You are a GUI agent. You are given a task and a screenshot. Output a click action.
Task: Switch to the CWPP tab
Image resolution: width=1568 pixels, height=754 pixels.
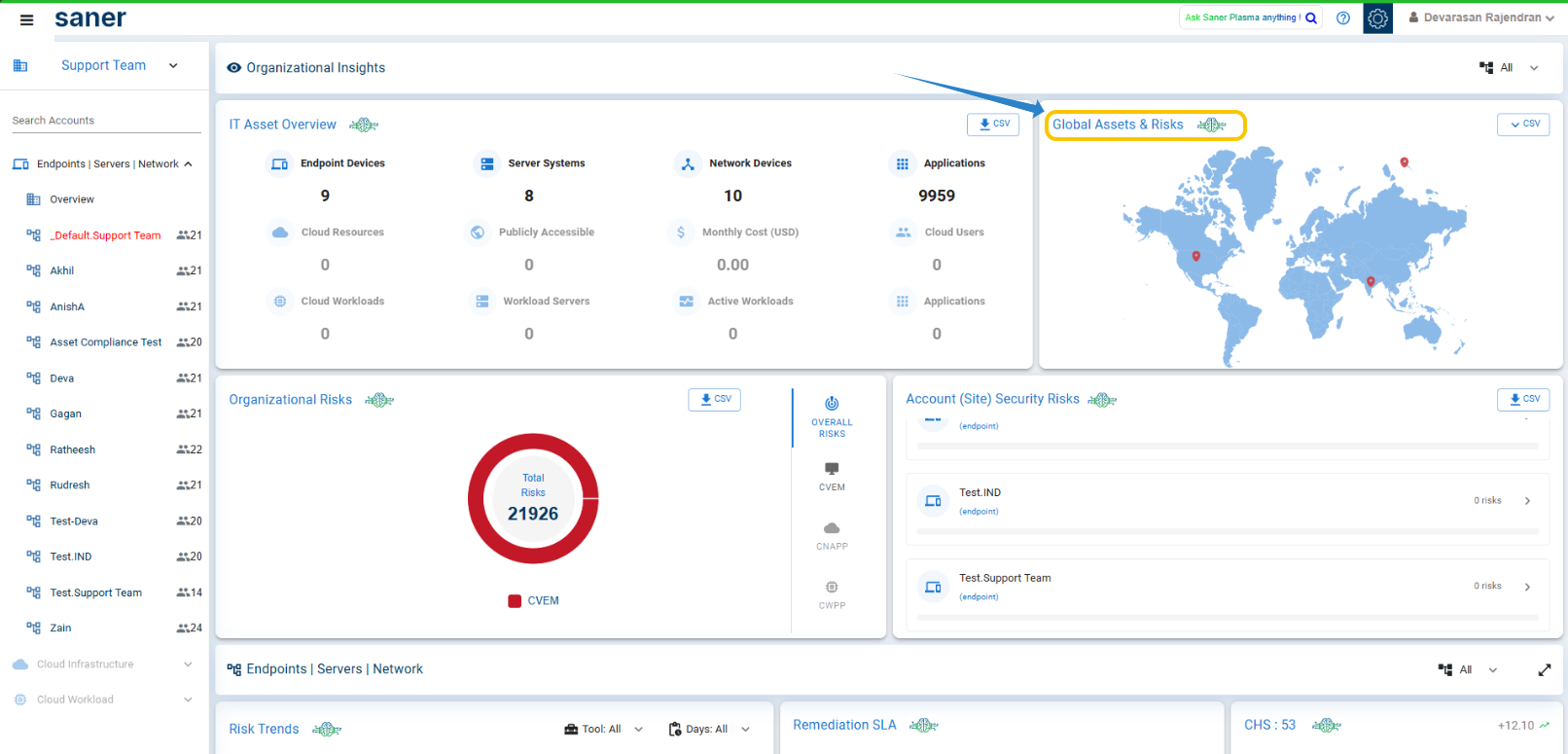(832, 595)
